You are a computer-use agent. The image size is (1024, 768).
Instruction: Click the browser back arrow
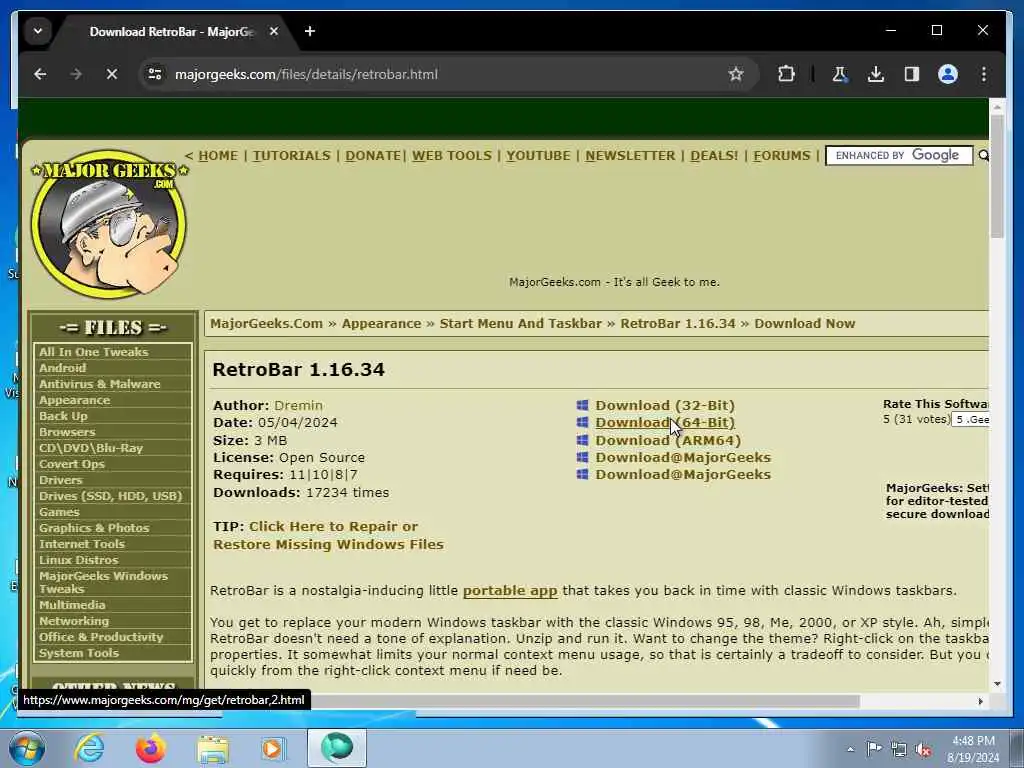[40, 74]
